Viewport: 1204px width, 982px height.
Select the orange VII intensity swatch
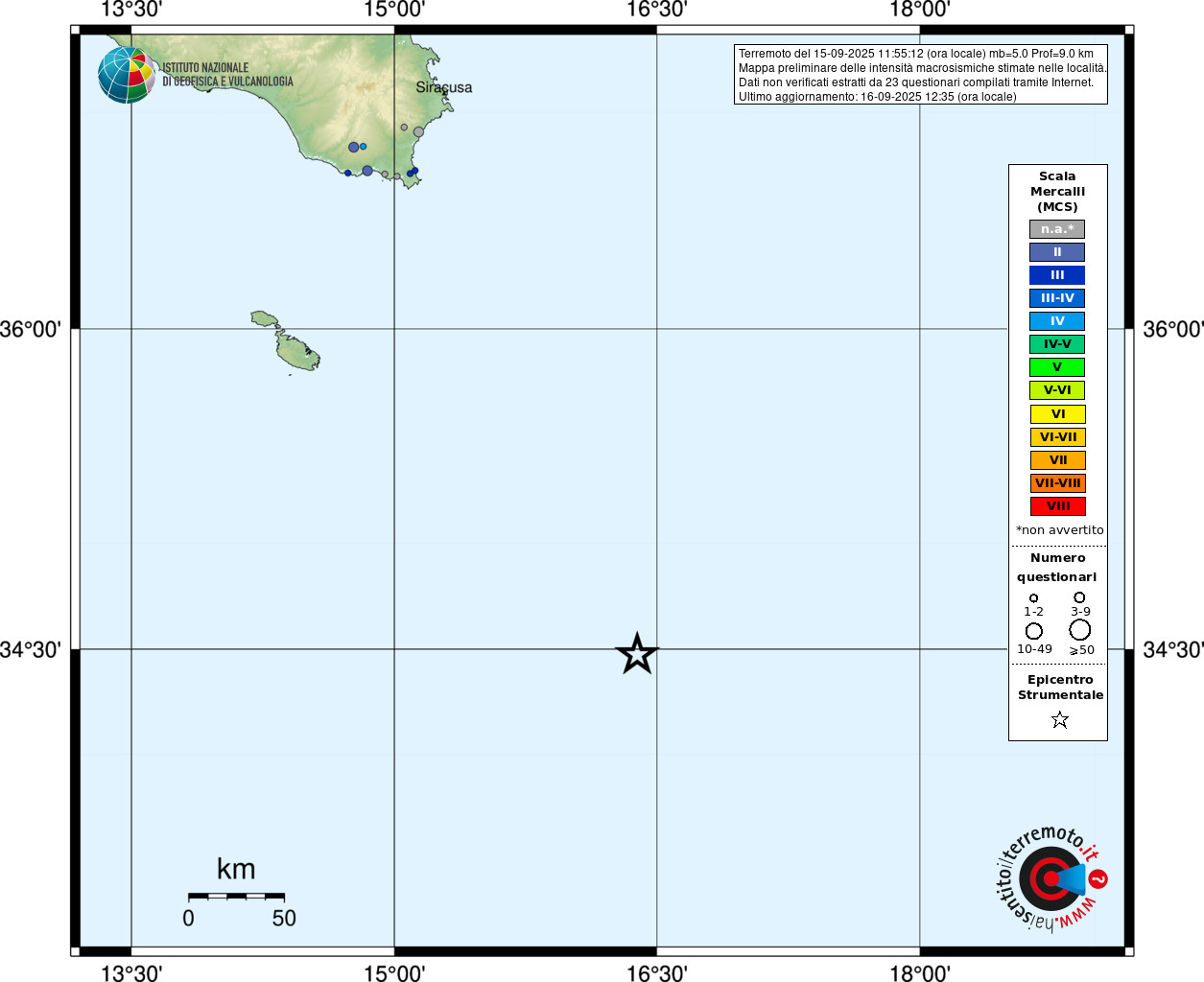(x=1058, y=460)
